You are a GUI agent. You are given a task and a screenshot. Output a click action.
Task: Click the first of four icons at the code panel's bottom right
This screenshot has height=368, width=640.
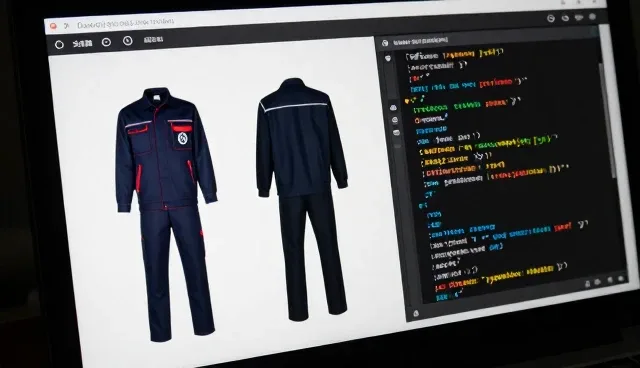[588, 284]
